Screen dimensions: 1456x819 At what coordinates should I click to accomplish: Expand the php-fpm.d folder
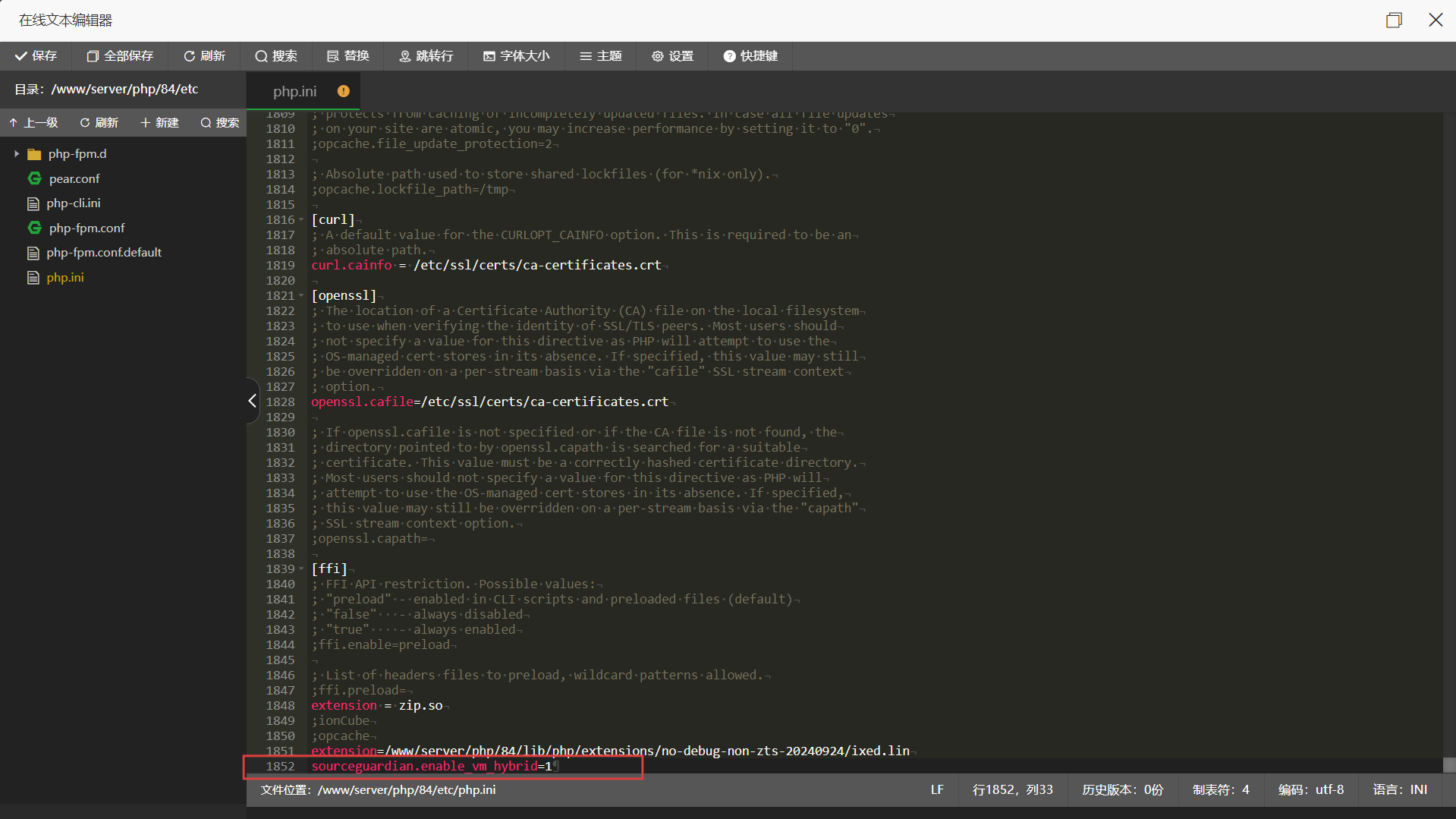click(x=17, y=153)
